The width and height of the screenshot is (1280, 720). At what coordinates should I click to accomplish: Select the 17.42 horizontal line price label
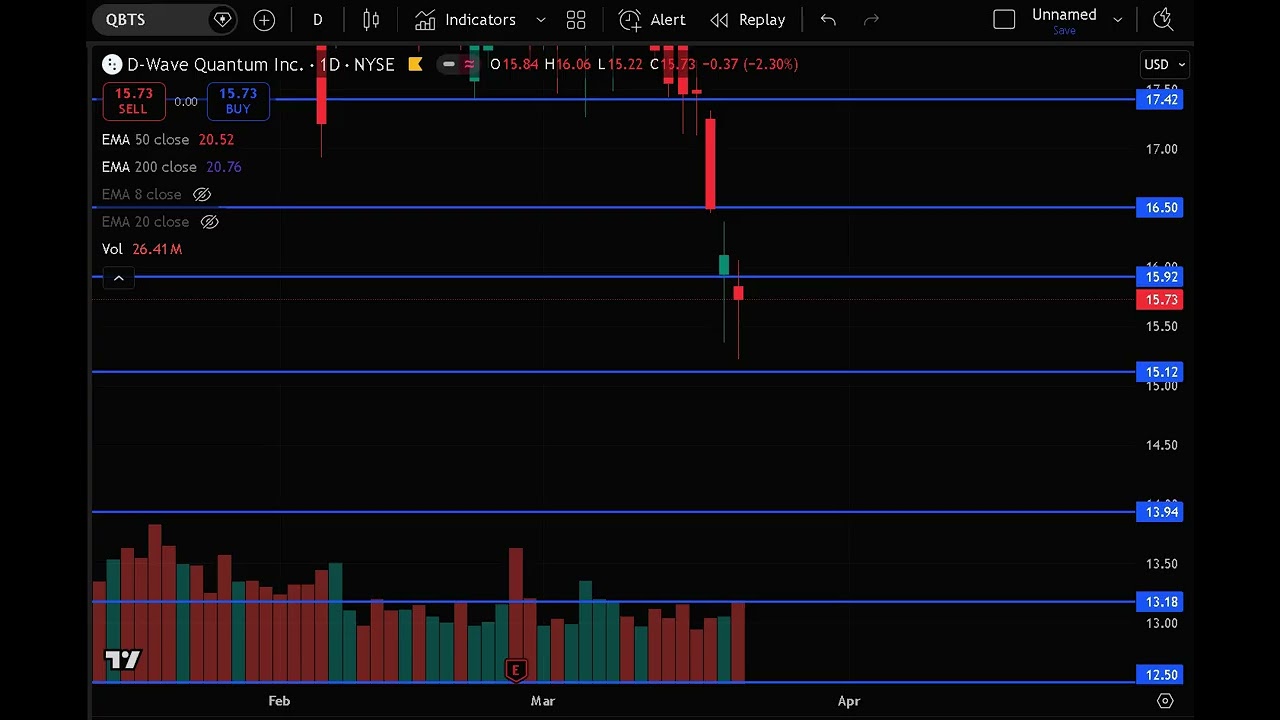[x=1160, y=99]
